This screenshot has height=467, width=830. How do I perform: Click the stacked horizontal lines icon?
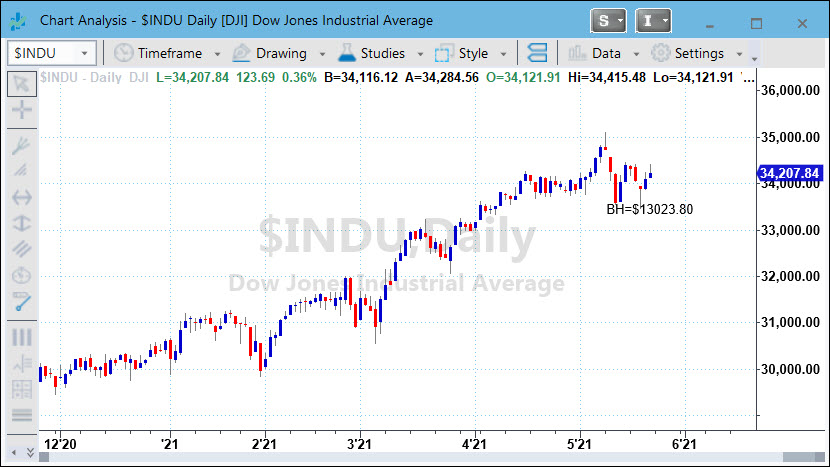[x=22, y=416]
